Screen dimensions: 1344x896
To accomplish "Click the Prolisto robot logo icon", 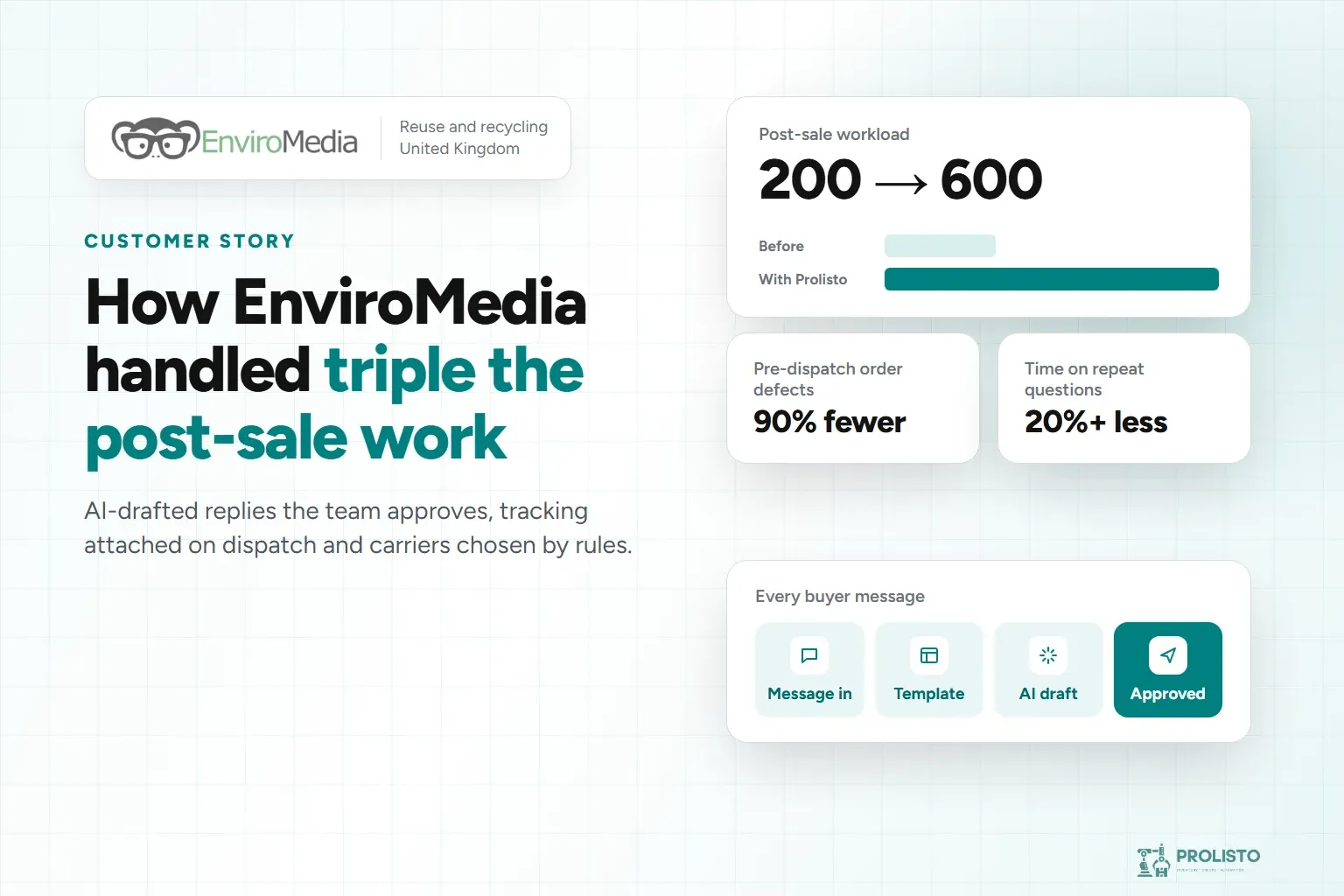I will tap(1153, 860).
